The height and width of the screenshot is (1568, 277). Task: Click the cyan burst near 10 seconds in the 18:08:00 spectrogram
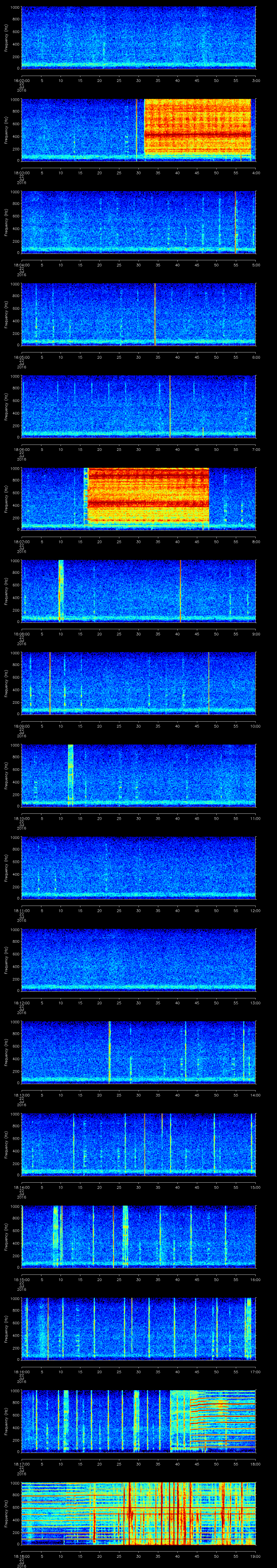tap(61, 590)
